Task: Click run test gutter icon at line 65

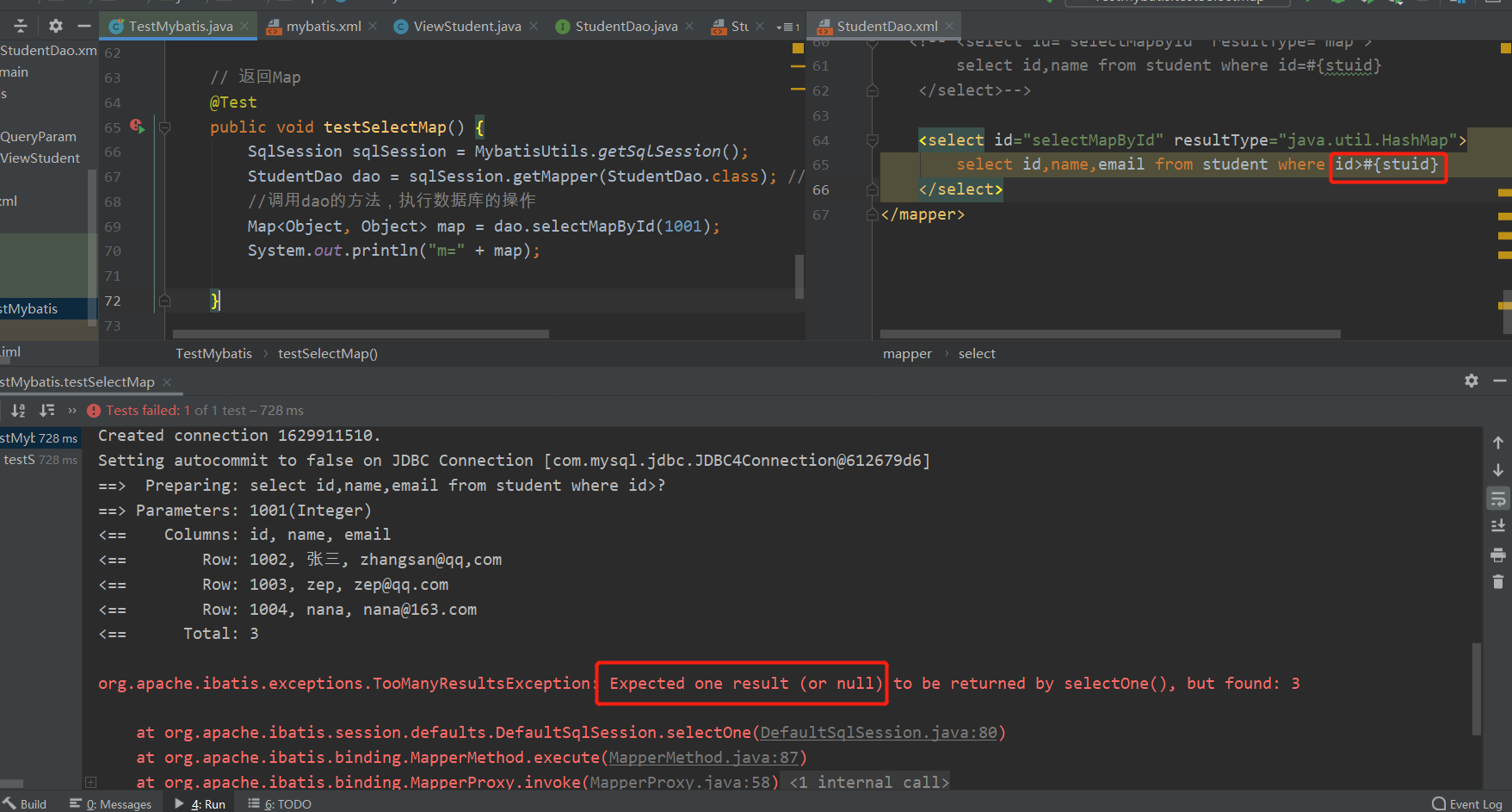Action: pos(137,127)
